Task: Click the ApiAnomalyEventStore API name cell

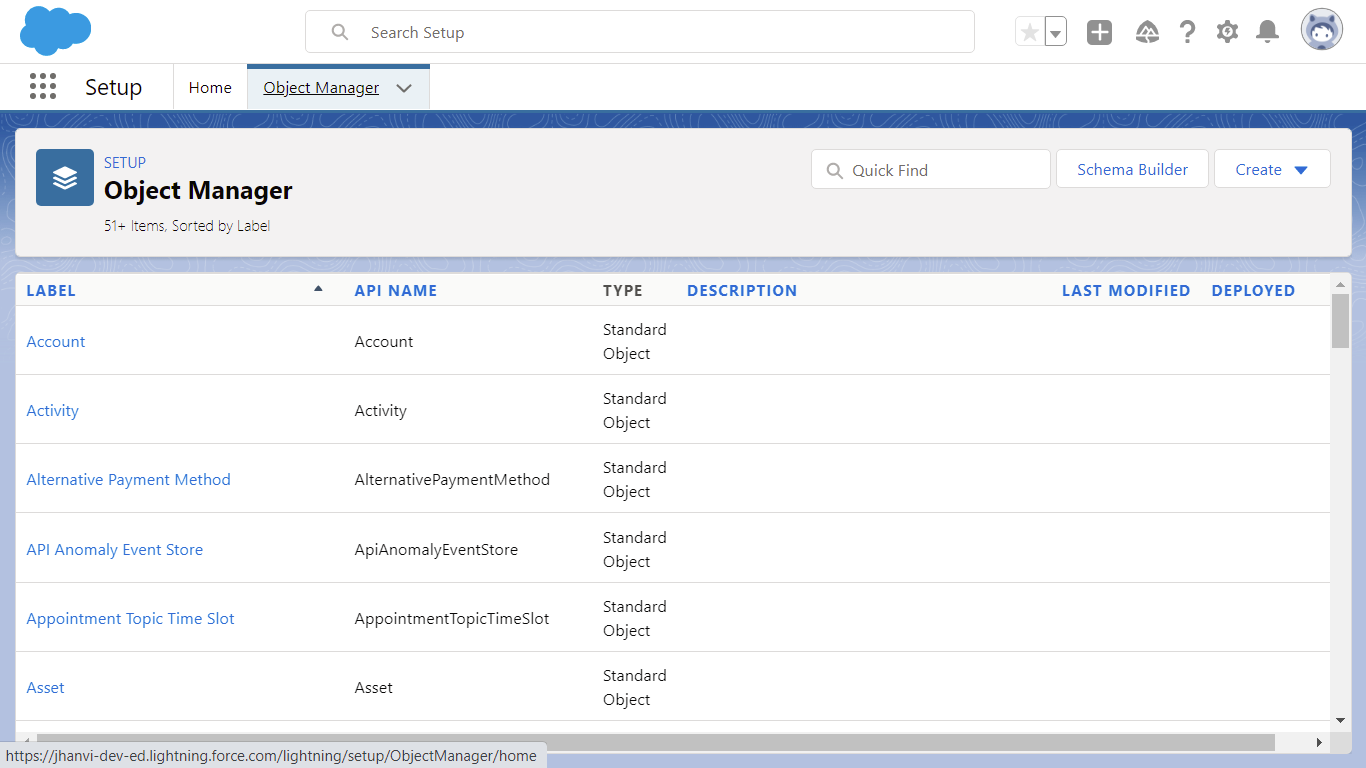Action: coord(436,550)
